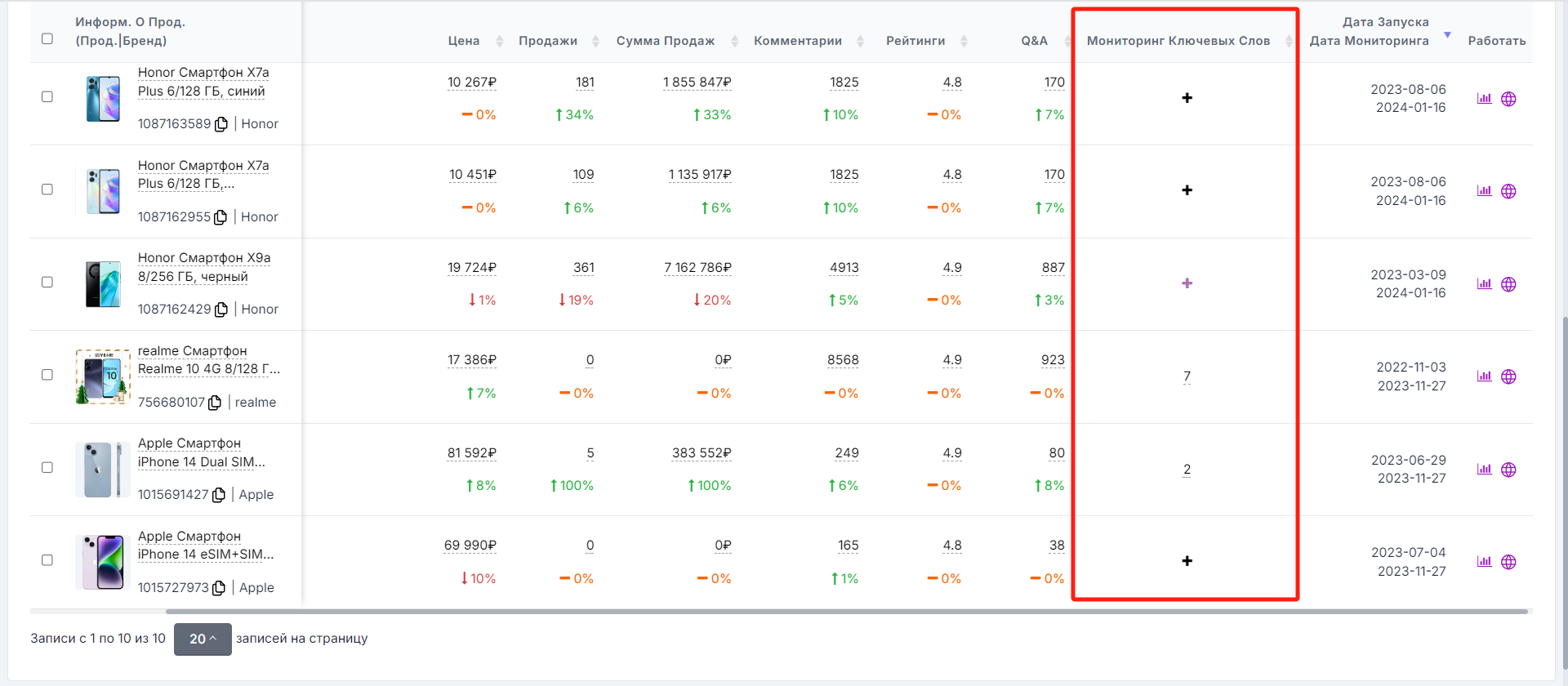Screen dimensions: 1568x686
Task: Select checkbox for Honor X7a 1087162955 row
Action: (47, 189)
